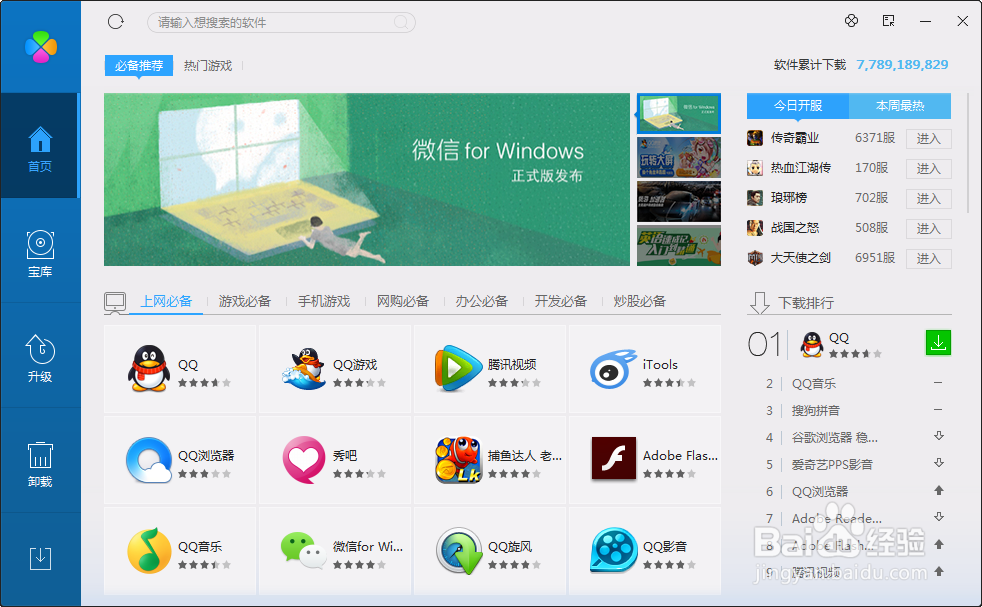The height and width of the screenshot is (607, 982).
Task: Open the 手机游戏 category tab
Action: (324, 301)
